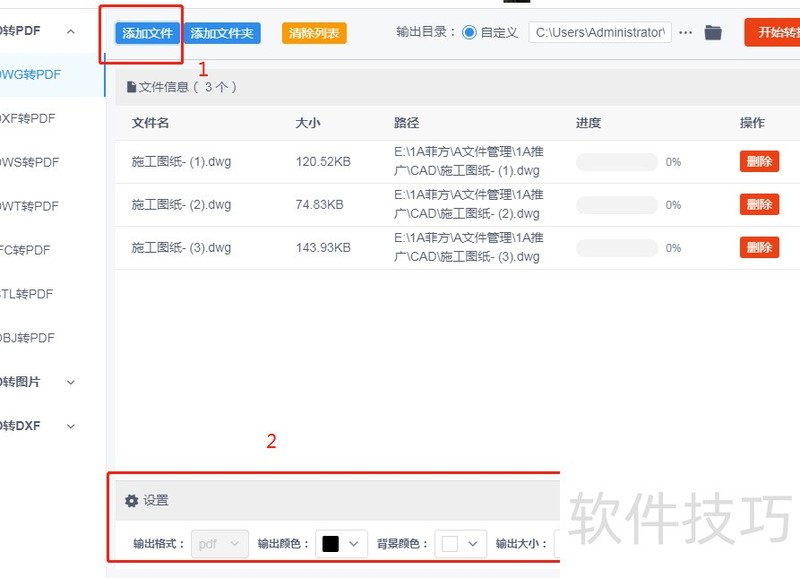Viewport: 800px width, 578px height.
Task: Delete the 施工图纸- (3).dwg file
Action: (x=759, y=246)
